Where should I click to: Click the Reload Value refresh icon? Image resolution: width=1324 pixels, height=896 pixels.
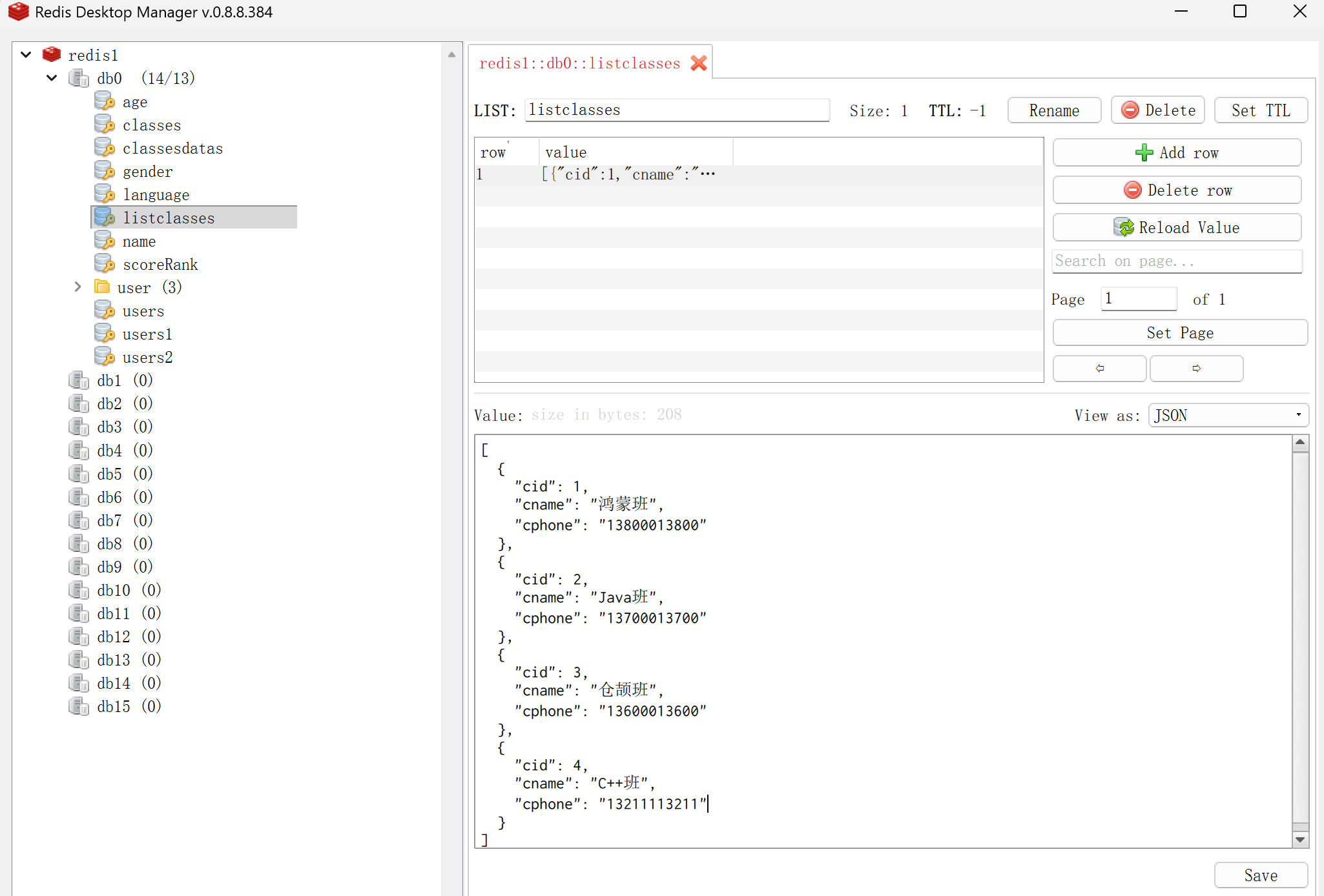[1124, 227]
